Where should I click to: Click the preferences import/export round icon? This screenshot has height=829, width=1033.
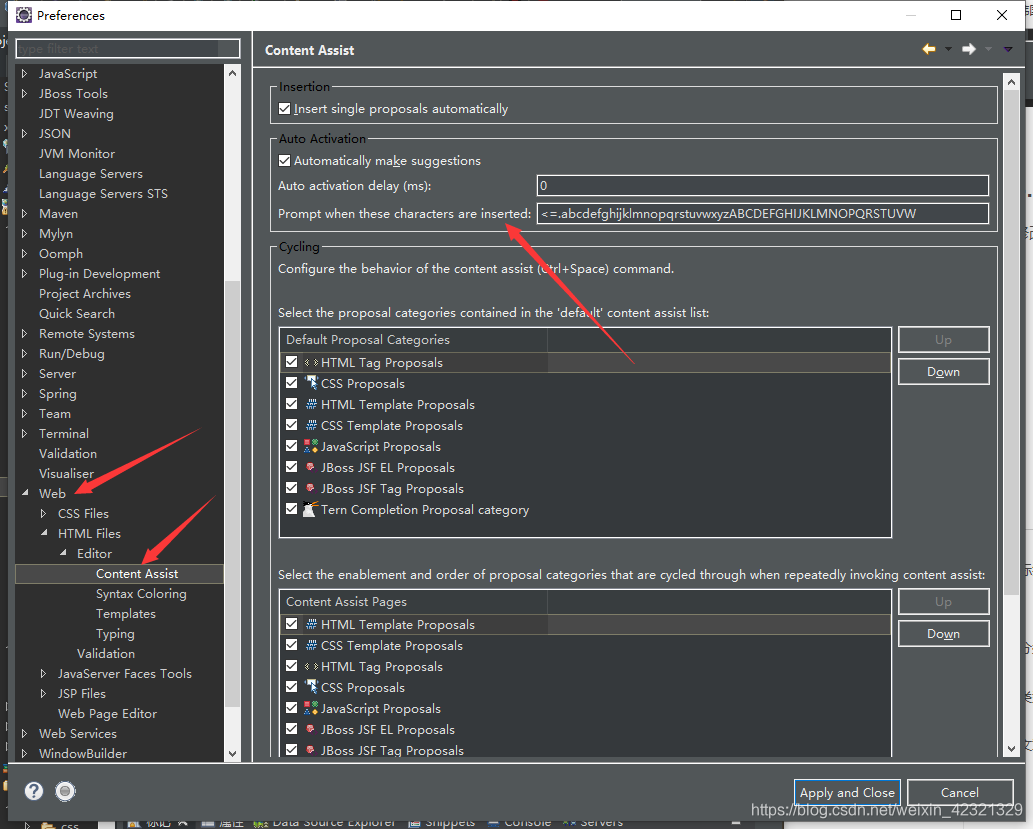point(65,791)
